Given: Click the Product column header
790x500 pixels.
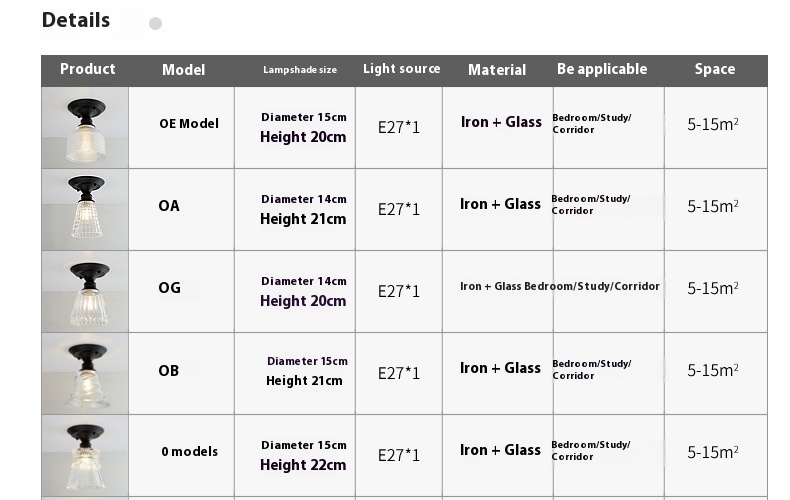Looking at the screenshot, I should click(88, 69).
